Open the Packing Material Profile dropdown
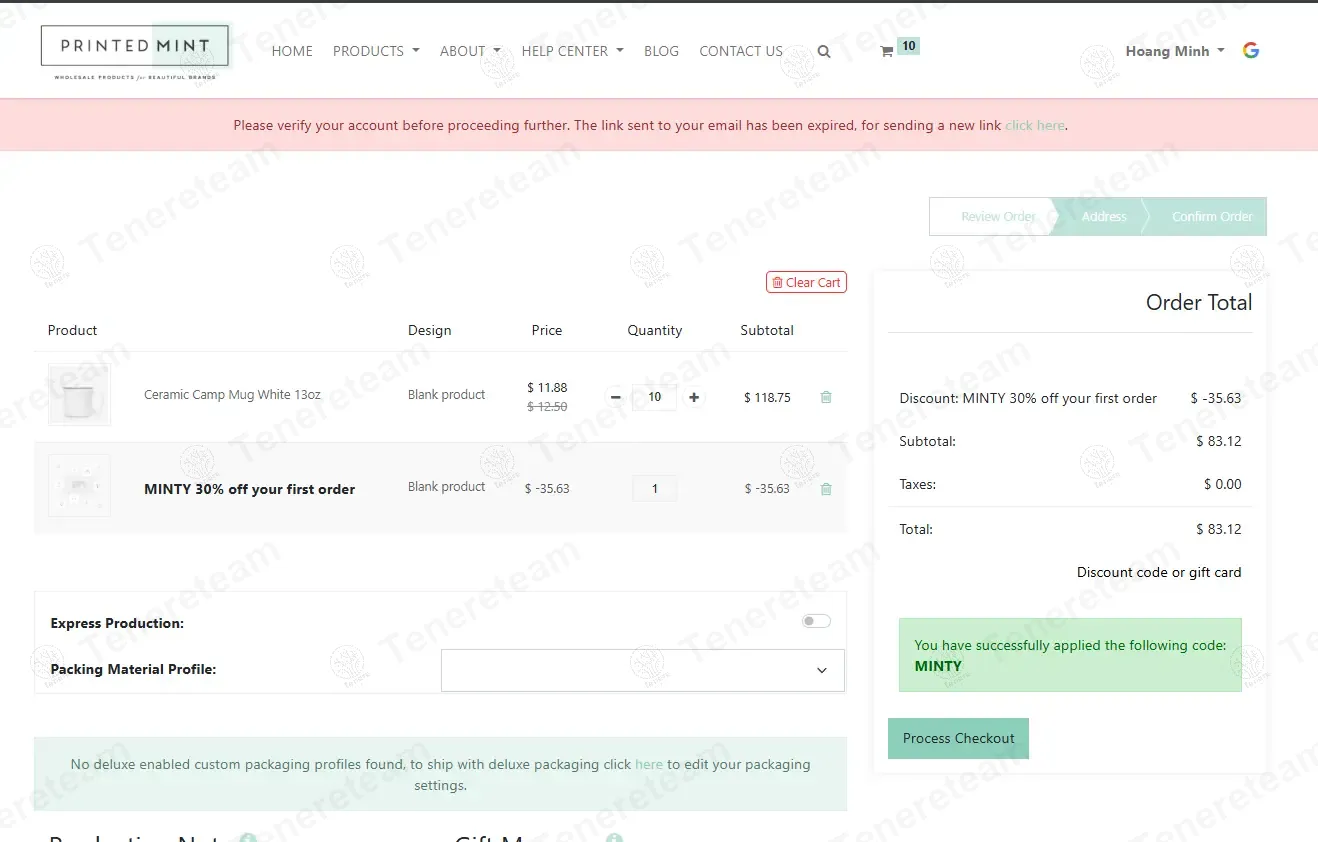This screenshot has width=1318, height=842. tap(642, 670)
